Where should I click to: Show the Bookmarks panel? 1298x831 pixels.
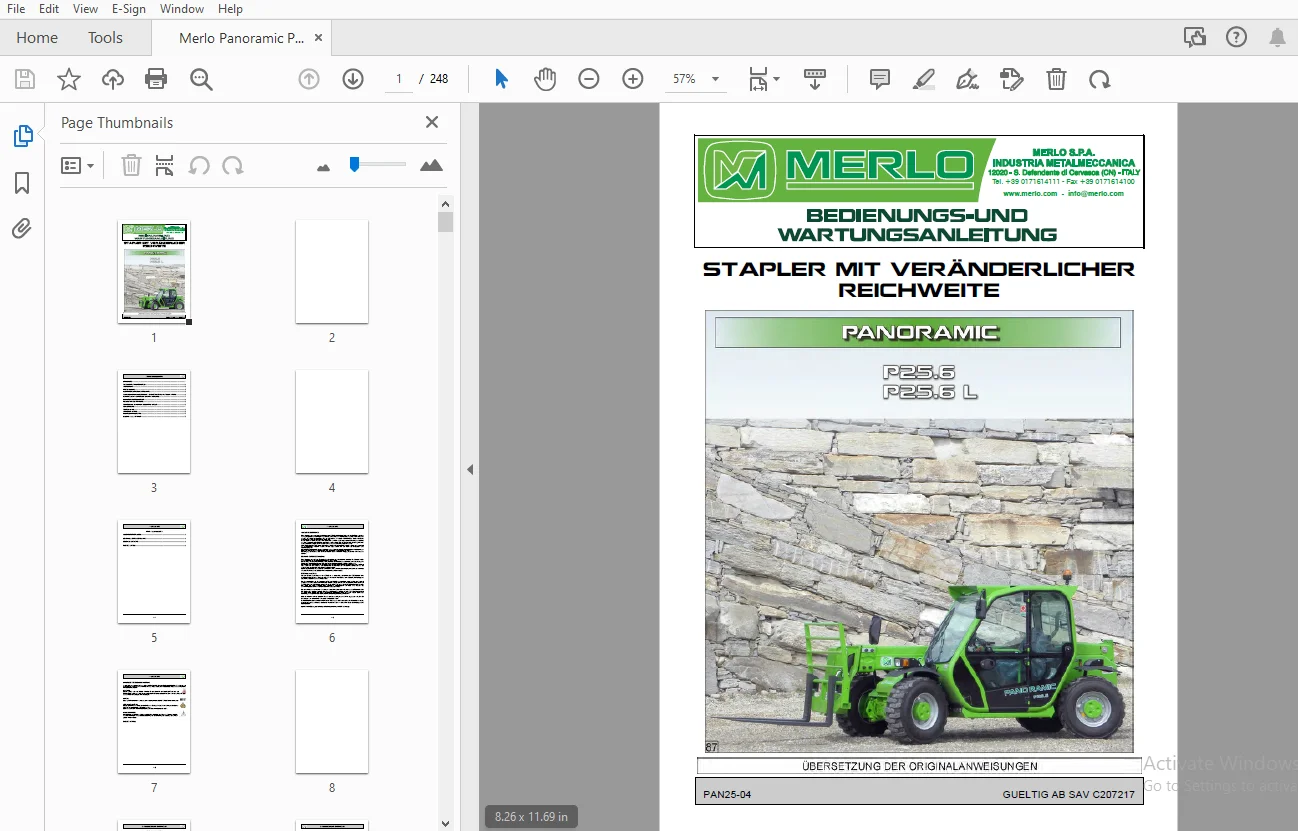22,183
